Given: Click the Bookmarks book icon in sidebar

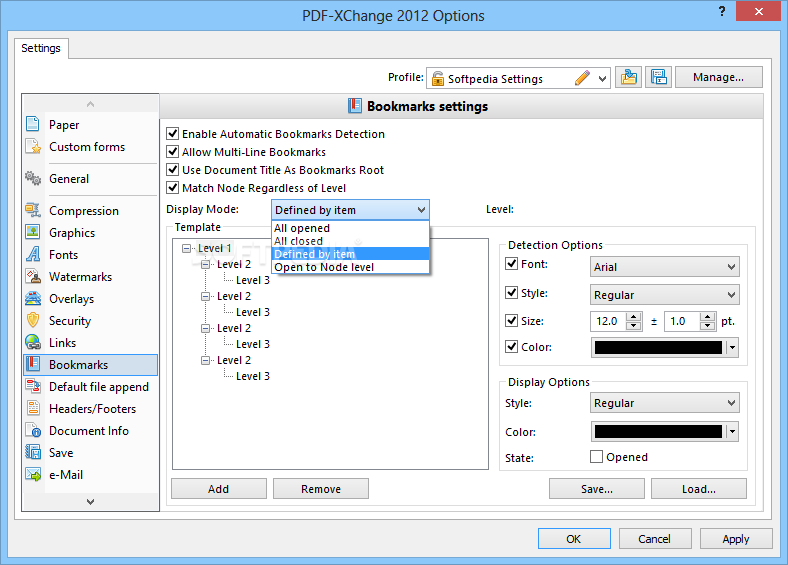Looking at the screenshot, I should 33,364.
